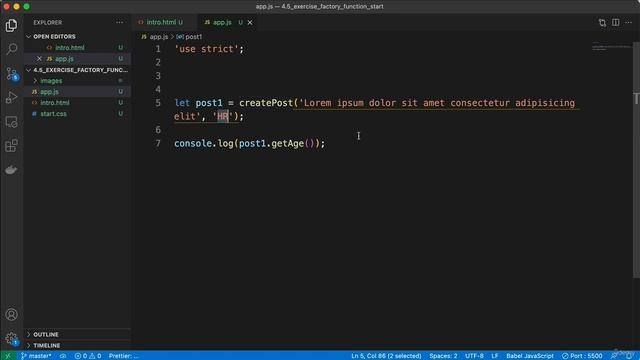The image size is (640, 360).
Task: Click the selected 'HR' string
Action: click(223, 116)
